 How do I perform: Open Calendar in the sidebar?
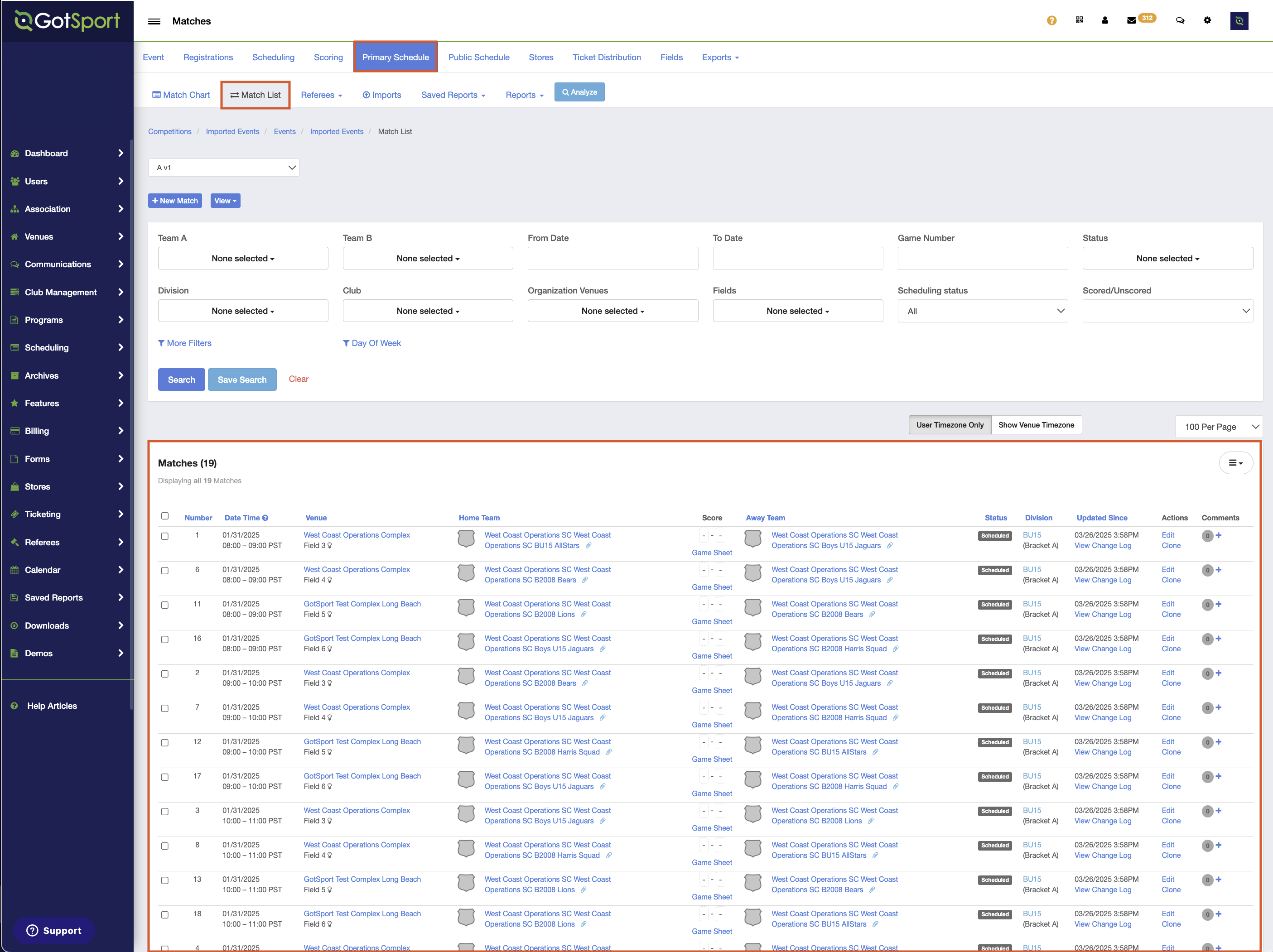(67, 569)
